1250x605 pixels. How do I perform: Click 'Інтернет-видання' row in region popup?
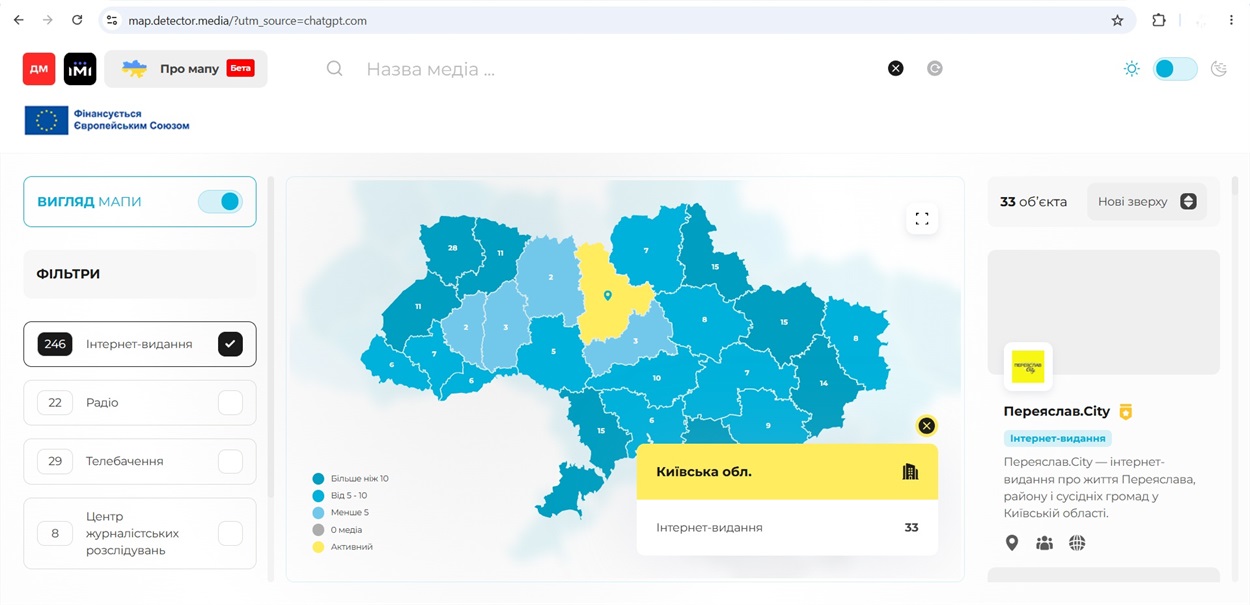[x=787, y=527]
